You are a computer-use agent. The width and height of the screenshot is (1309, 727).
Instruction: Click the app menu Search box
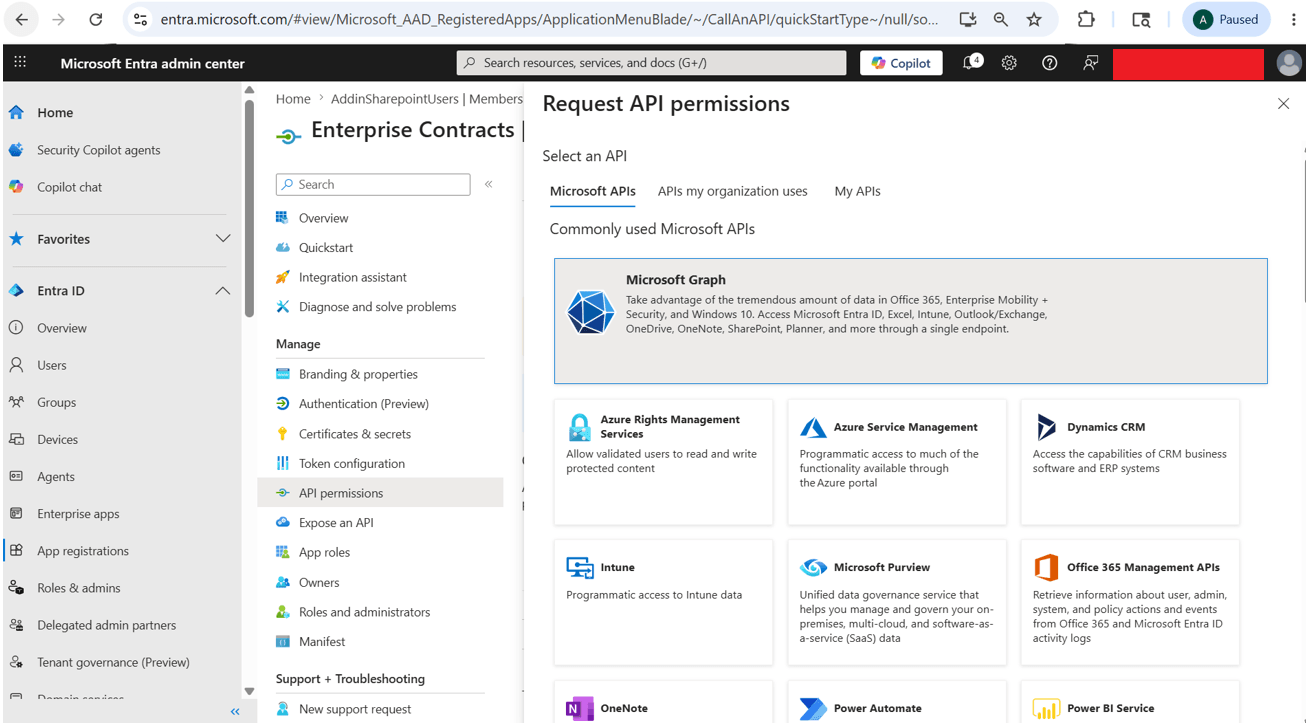[373, 184]
